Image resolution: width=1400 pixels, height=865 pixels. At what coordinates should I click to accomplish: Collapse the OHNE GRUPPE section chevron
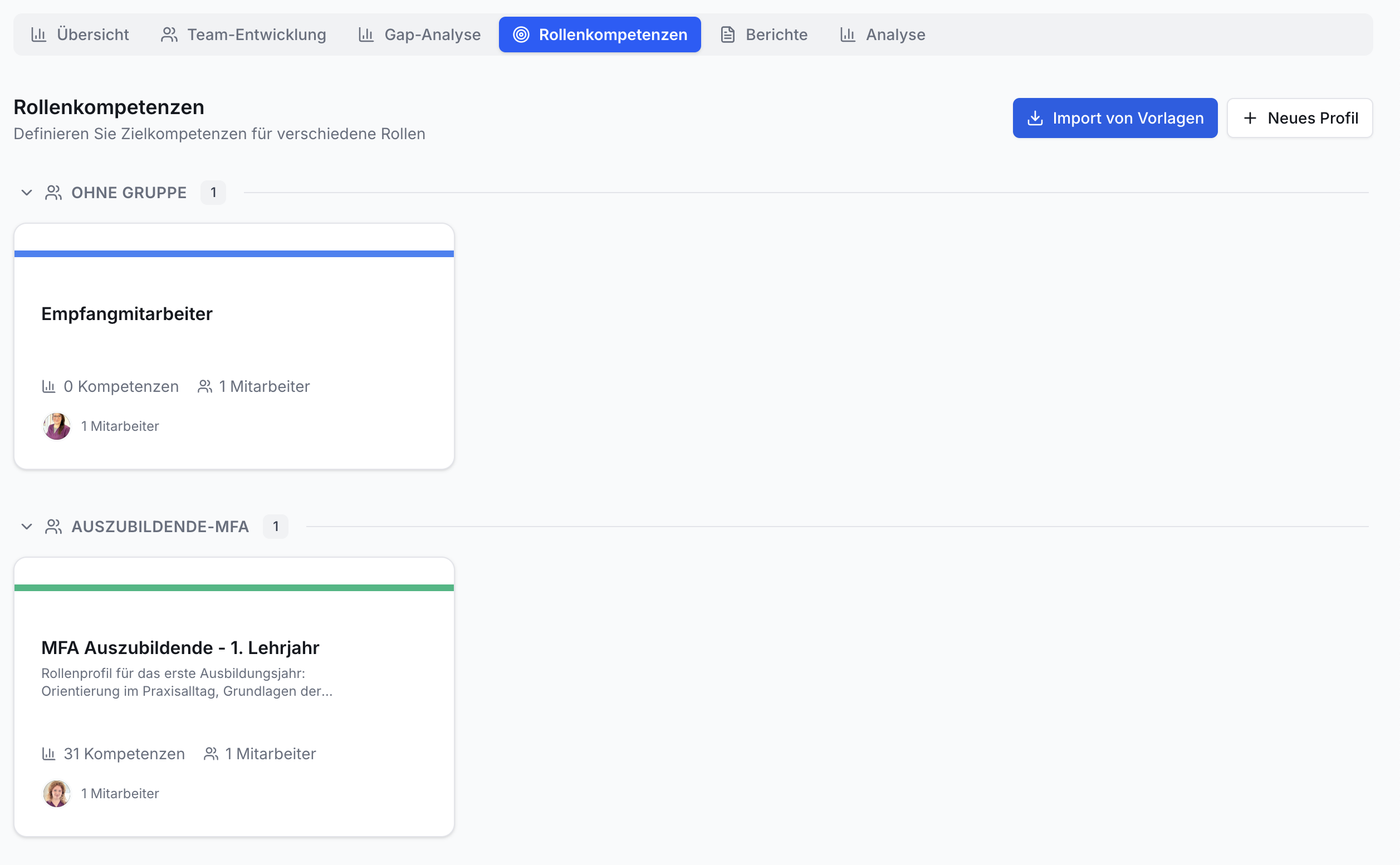click(26, 193)
